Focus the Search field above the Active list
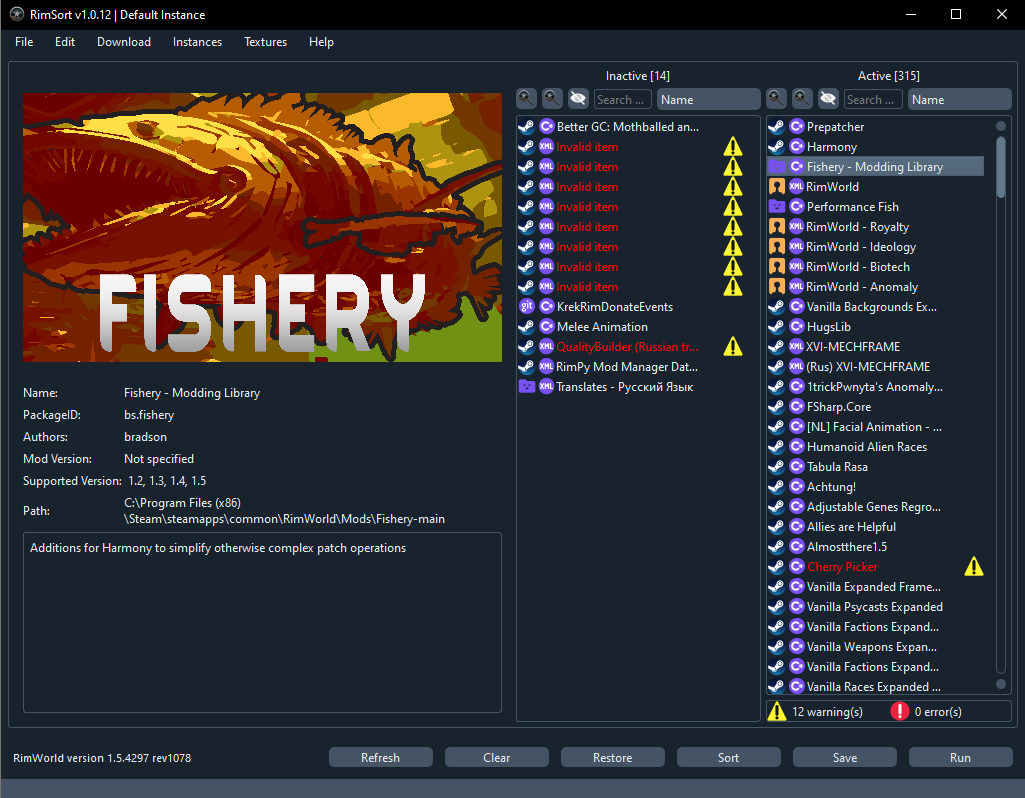Image resolution: width=1025 pixels, height=798 pixels. click(873, 99)
